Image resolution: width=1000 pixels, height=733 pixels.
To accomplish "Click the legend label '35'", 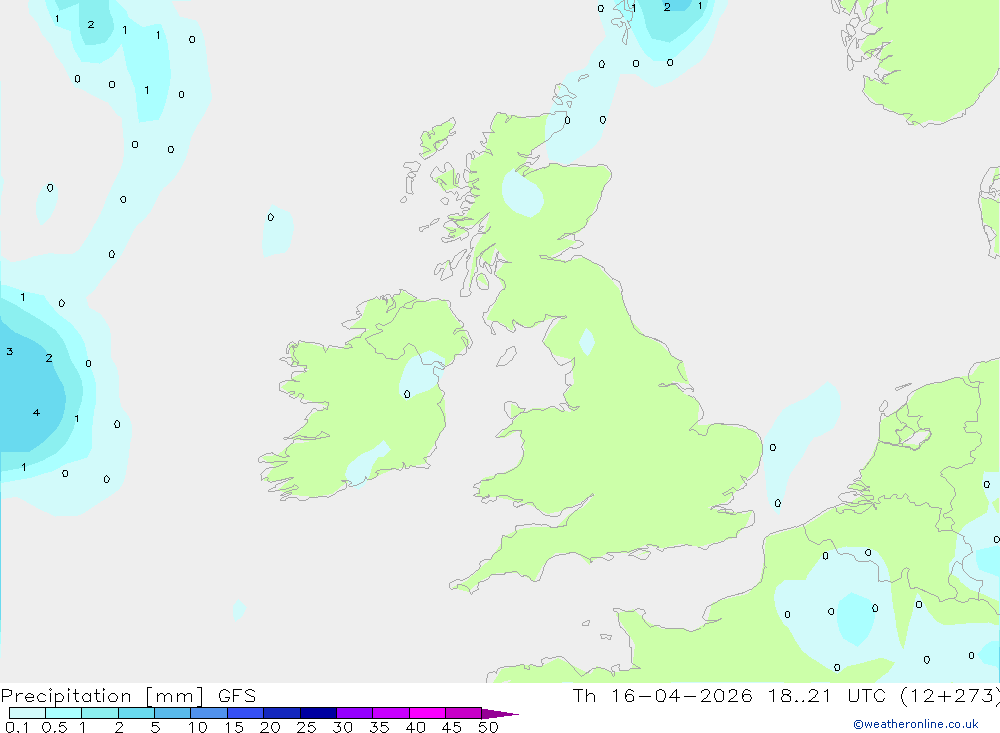I will (379, 727).
